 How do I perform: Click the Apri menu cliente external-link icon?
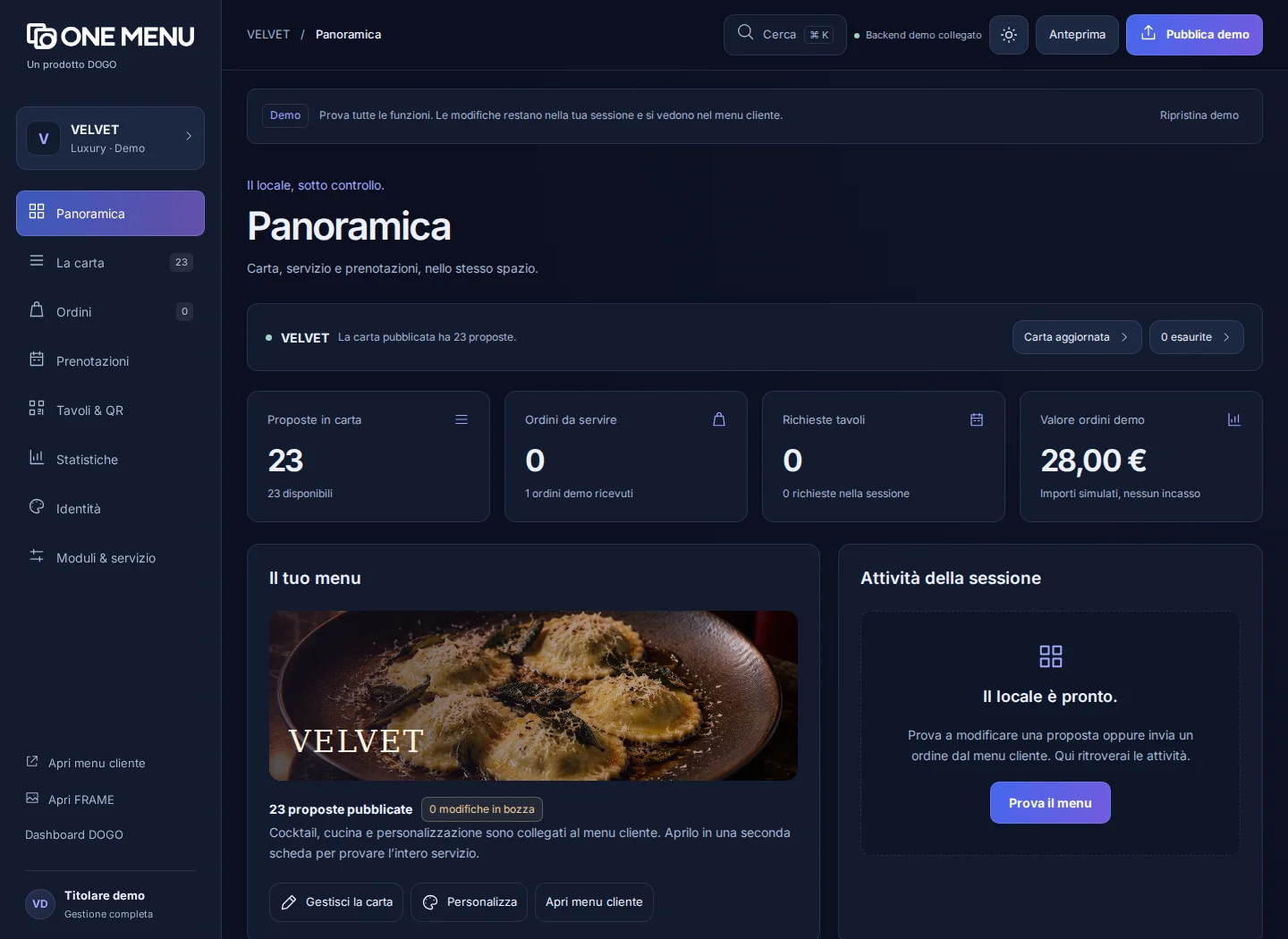(32, 762)
